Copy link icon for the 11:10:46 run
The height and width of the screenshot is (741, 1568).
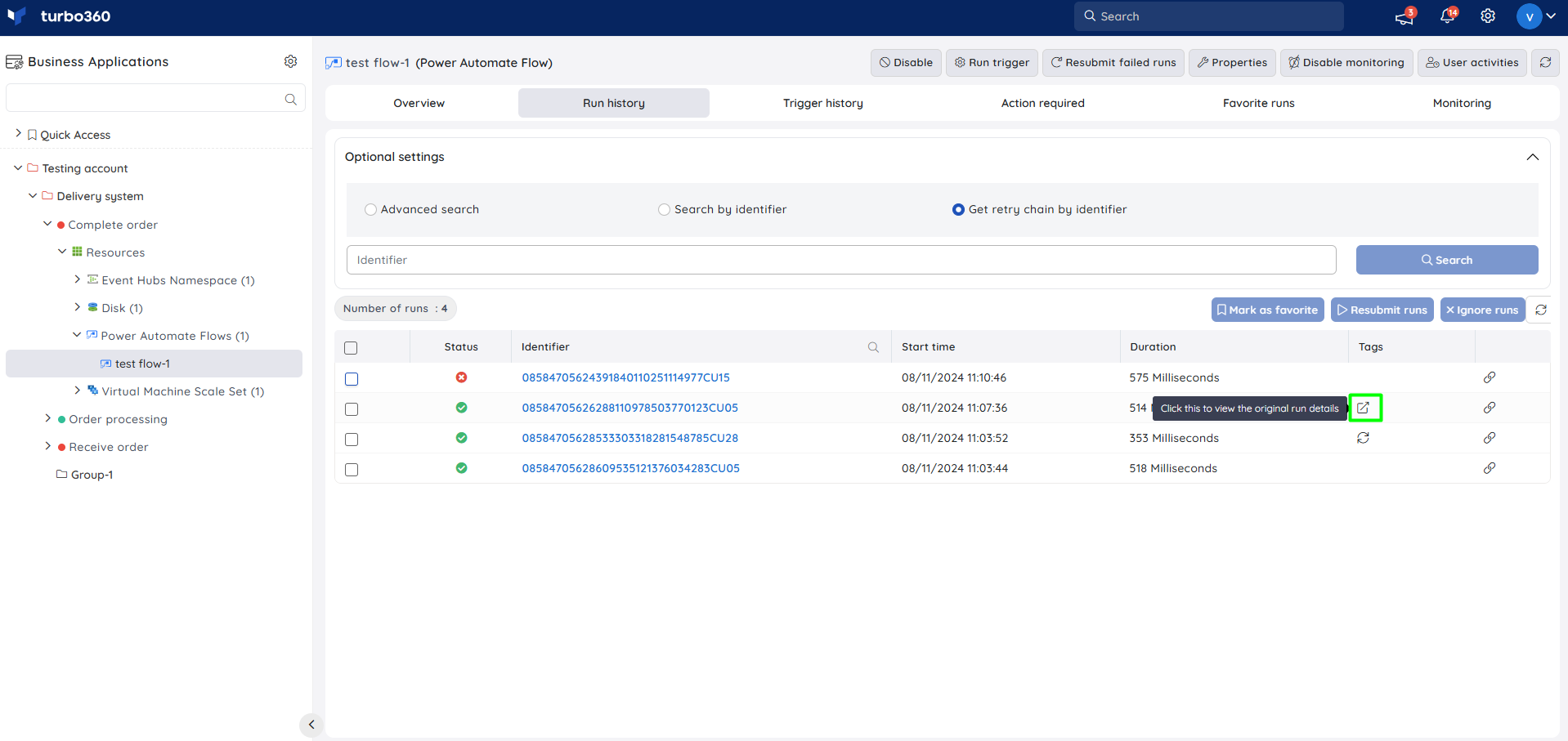tap(1490, 377)
